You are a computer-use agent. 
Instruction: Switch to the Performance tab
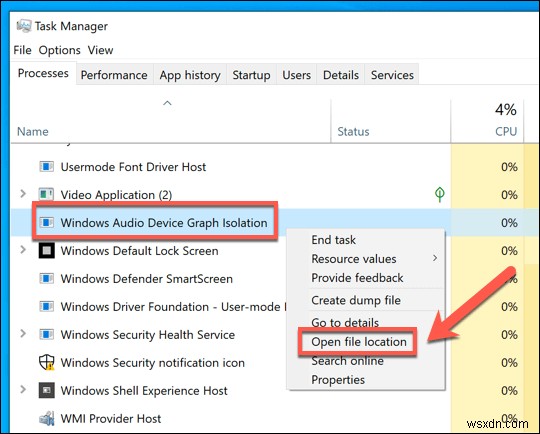pos(114,75)
